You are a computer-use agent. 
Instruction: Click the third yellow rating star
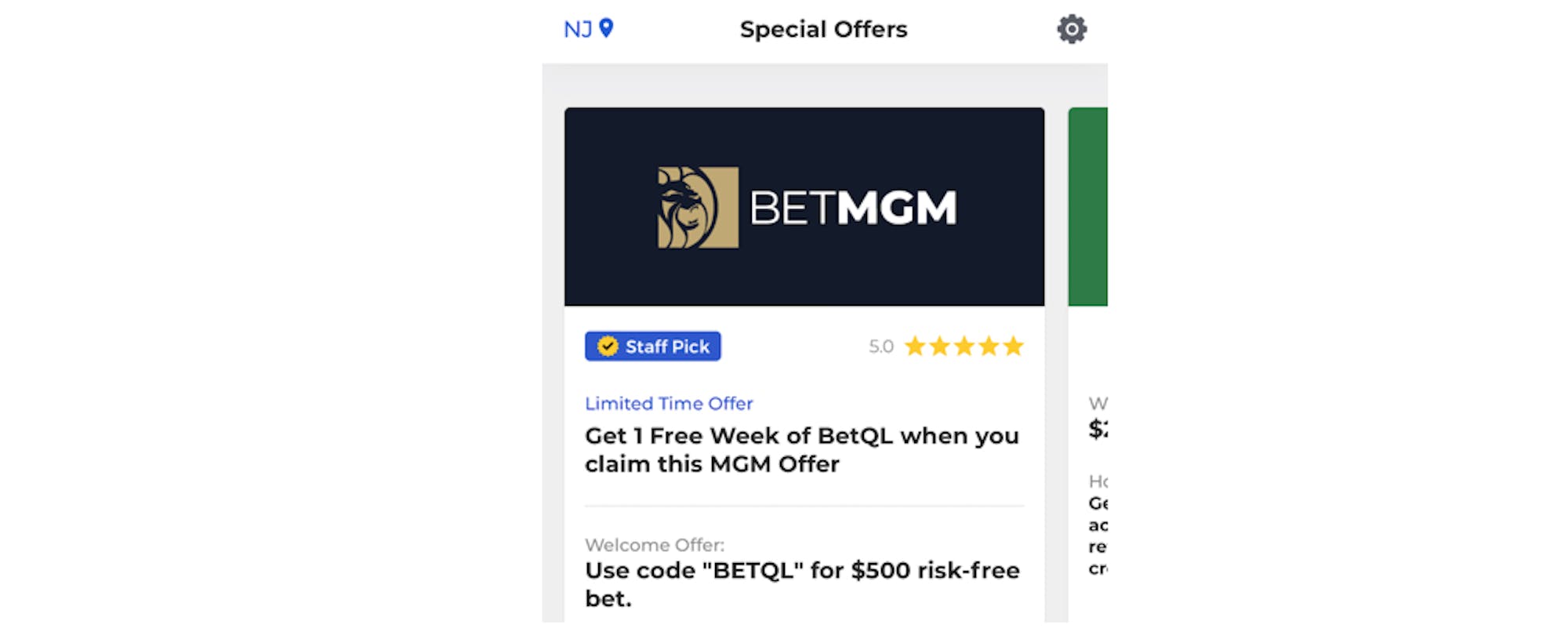point(964,346)
